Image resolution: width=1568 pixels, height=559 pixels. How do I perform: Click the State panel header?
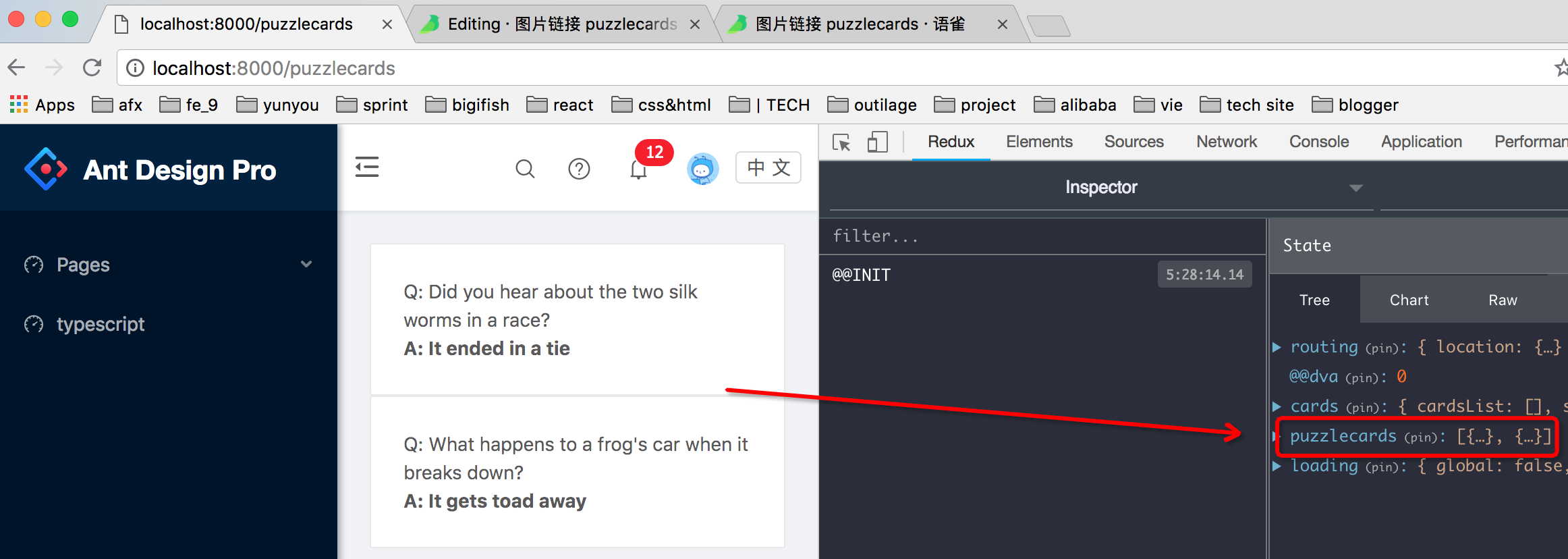click(1418, 246)
